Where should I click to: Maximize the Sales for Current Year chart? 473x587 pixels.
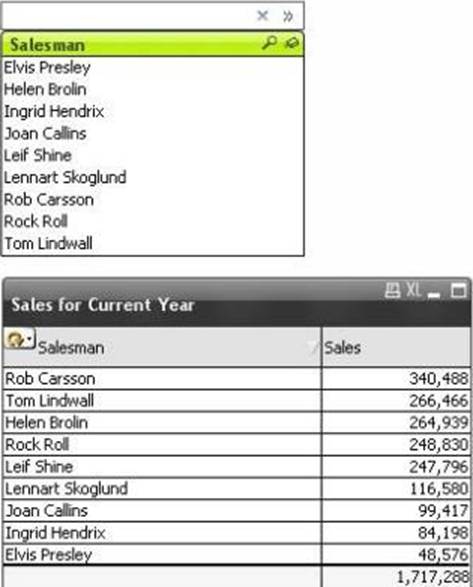(458, 291)
